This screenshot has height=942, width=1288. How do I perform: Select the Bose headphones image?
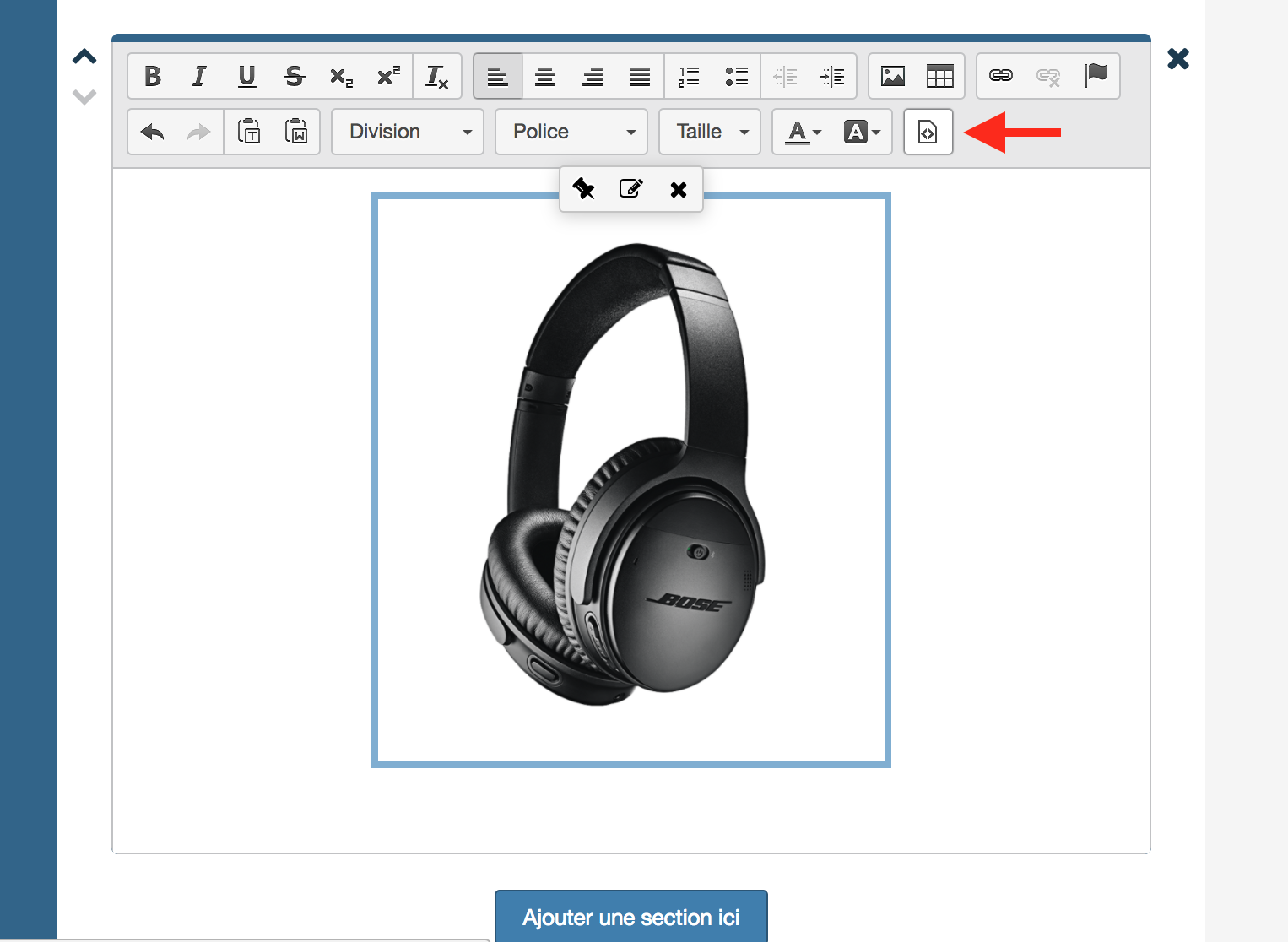631,480
